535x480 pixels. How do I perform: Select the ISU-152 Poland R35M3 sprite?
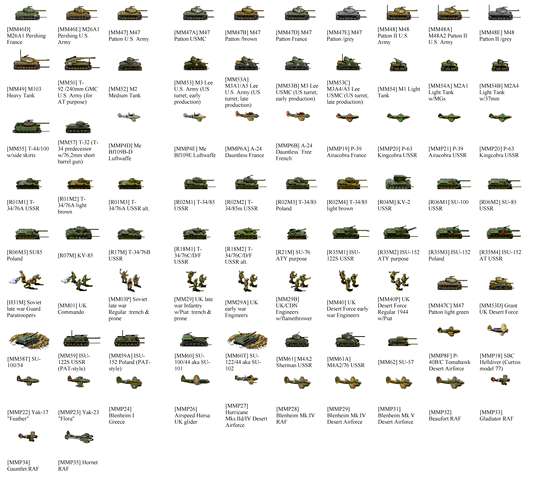(453, 233)
